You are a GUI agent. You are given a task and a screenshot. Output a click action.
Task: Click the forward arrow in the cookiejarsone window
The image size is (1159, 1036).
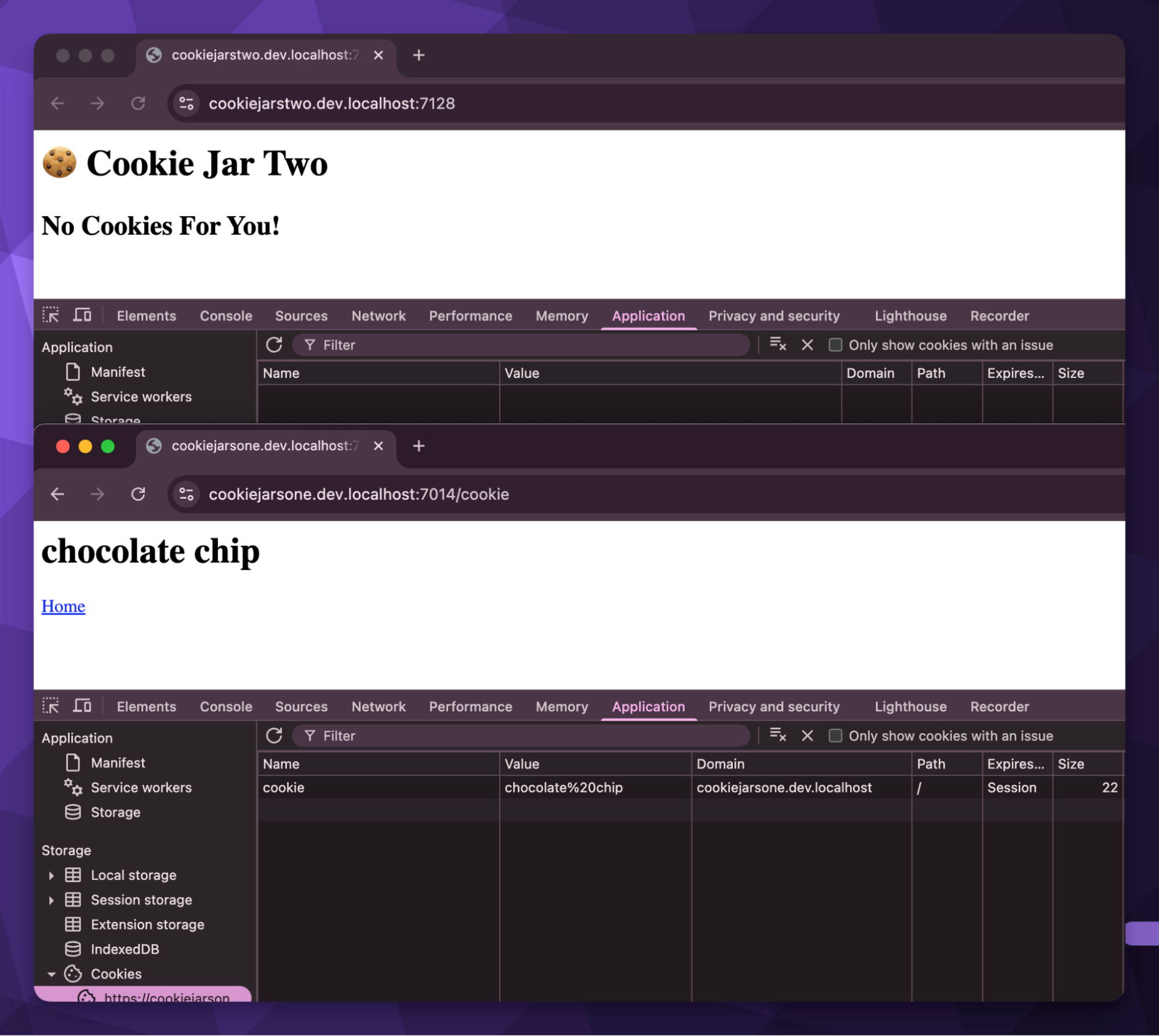coord(97,494)
